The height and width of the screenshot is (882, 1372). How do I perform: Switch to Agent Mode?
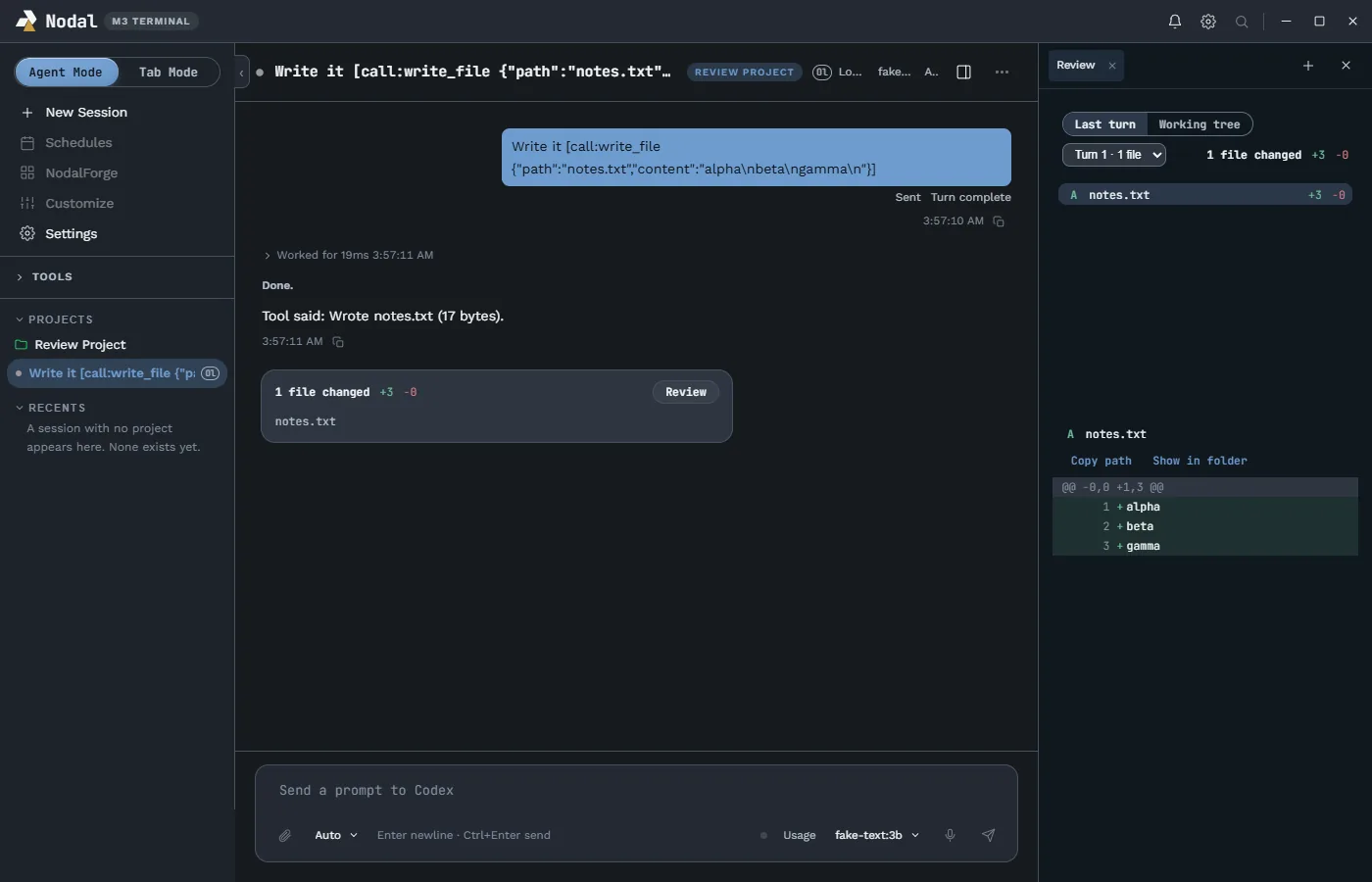(66, 73)
